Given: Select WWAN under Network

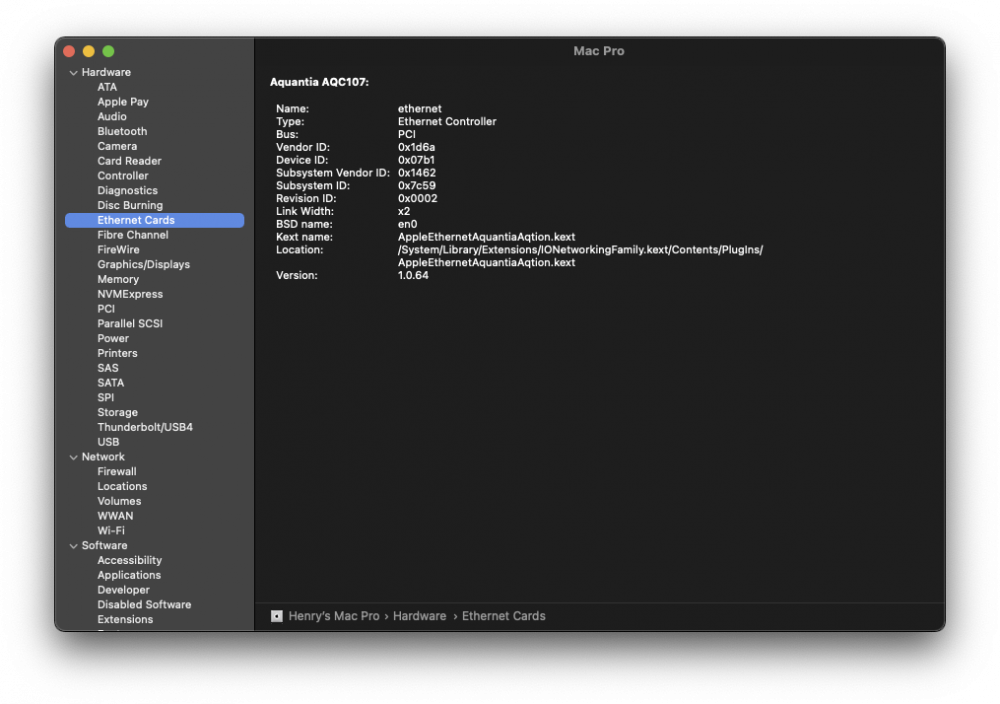Looking at the screenshot, I should [115, 516].
